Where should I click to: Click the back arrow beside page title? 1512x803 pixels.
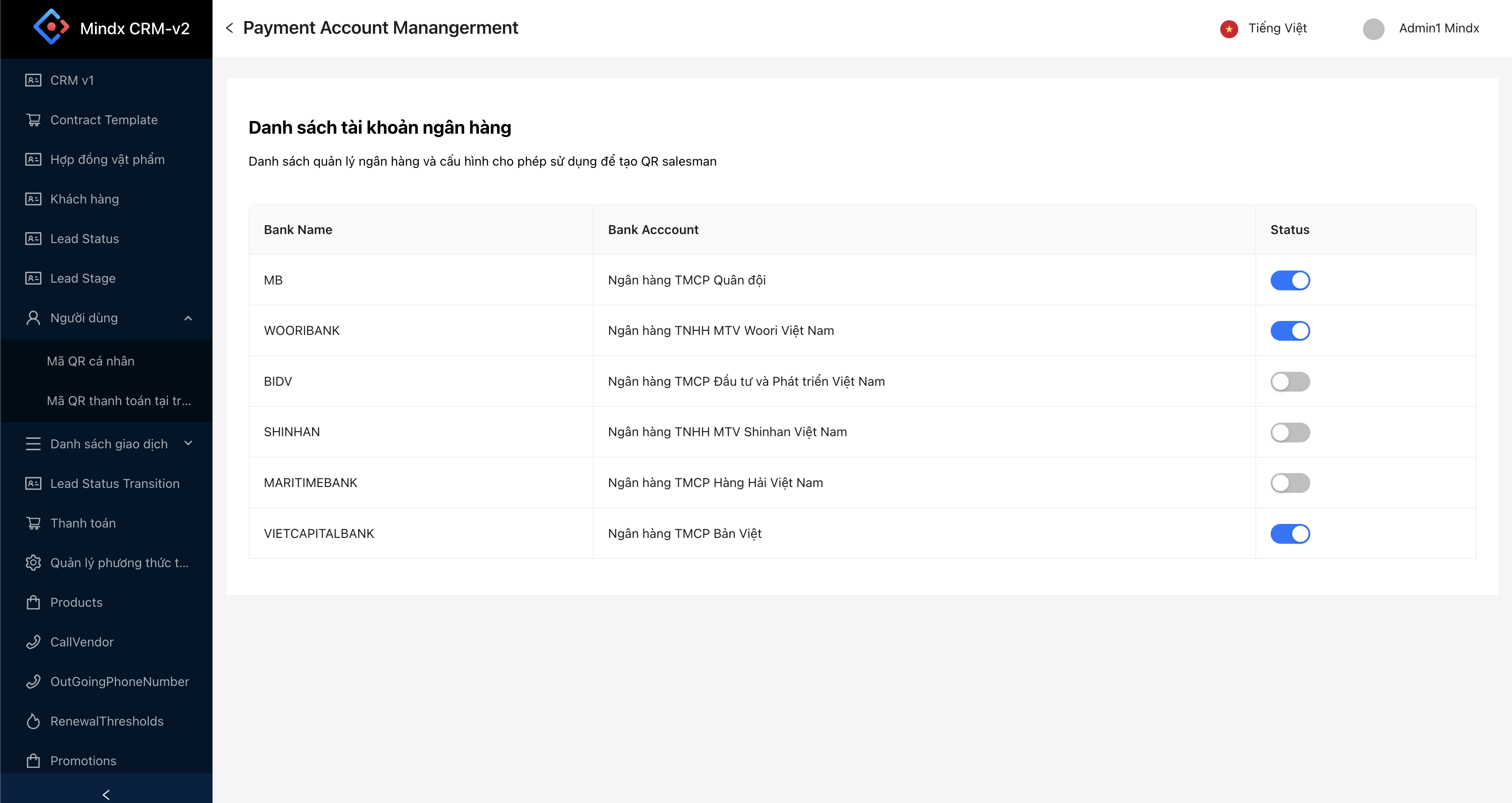(x=230, y=27)
